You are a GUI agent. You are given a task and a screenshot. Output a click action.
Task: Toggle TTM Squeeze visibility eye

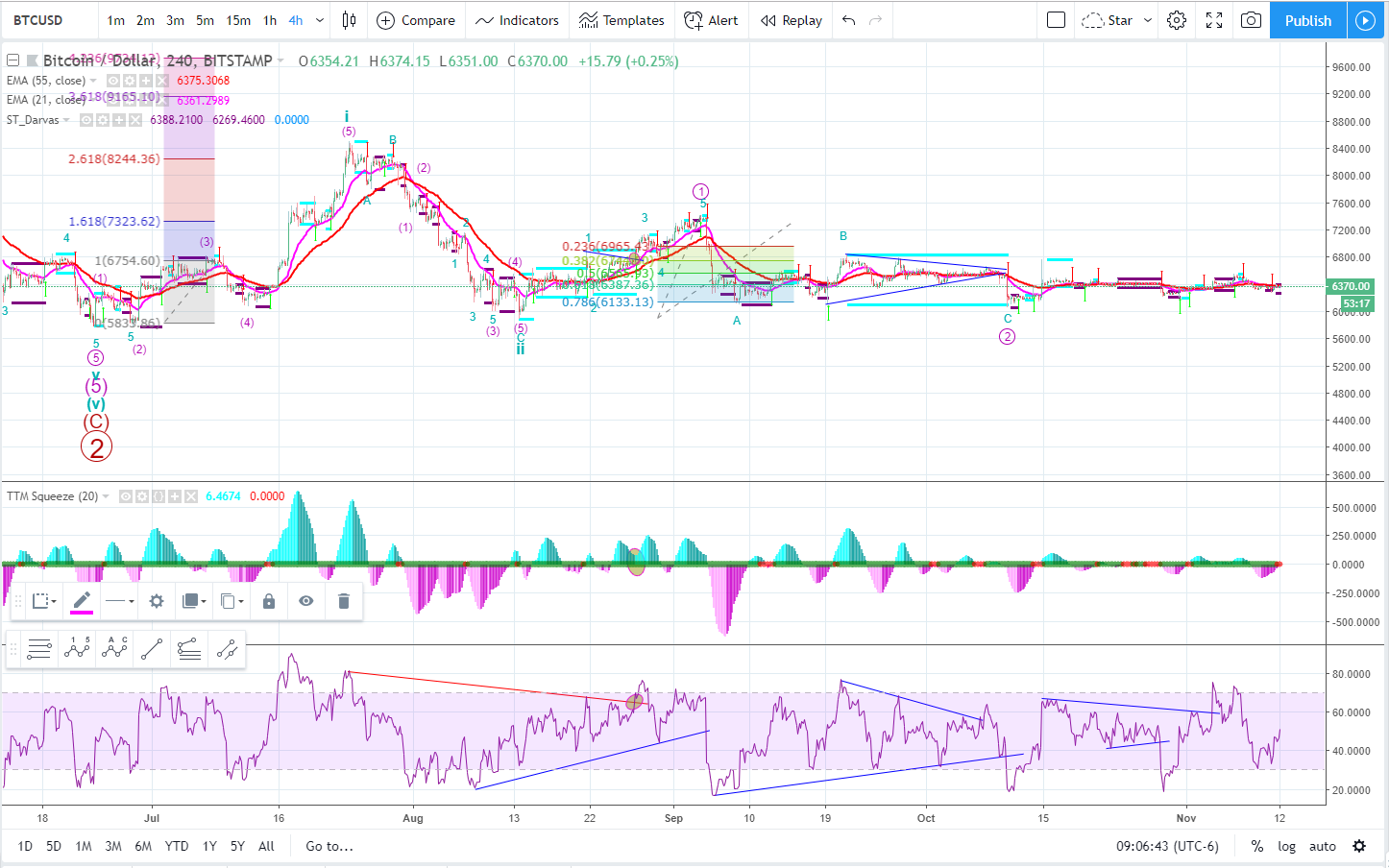pyautogui.click(x=125, y=496)
